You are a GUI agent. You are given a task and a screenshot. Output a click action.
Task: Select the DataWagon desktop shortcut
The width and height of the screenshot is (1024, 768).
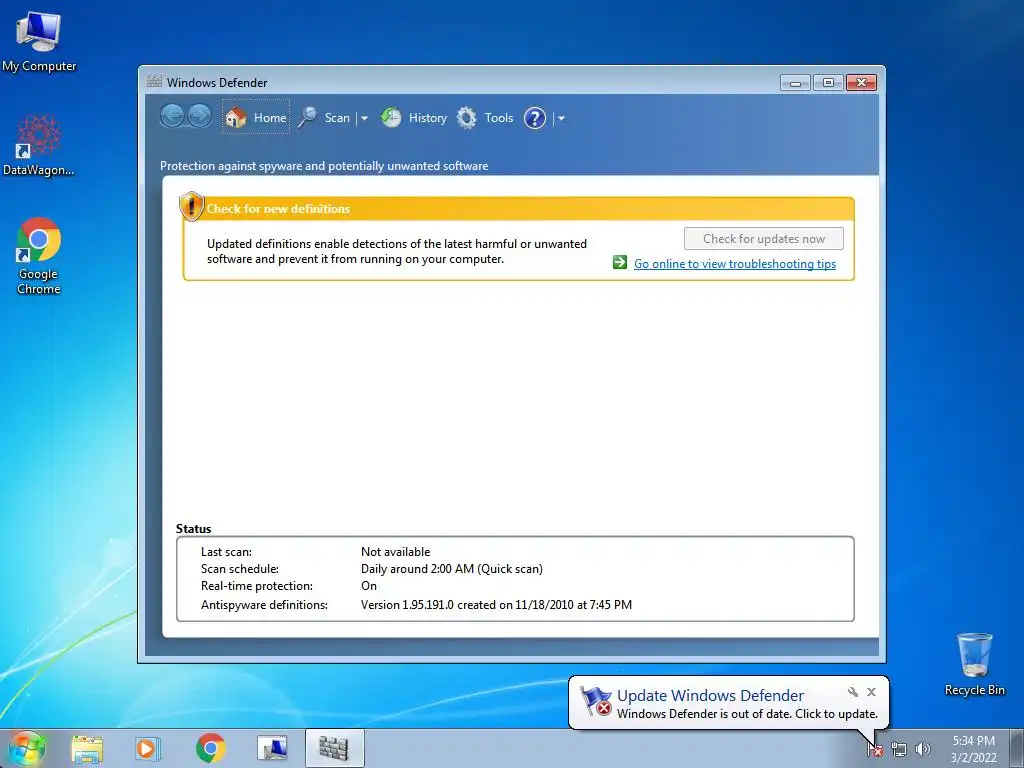[x=39, y=145]
